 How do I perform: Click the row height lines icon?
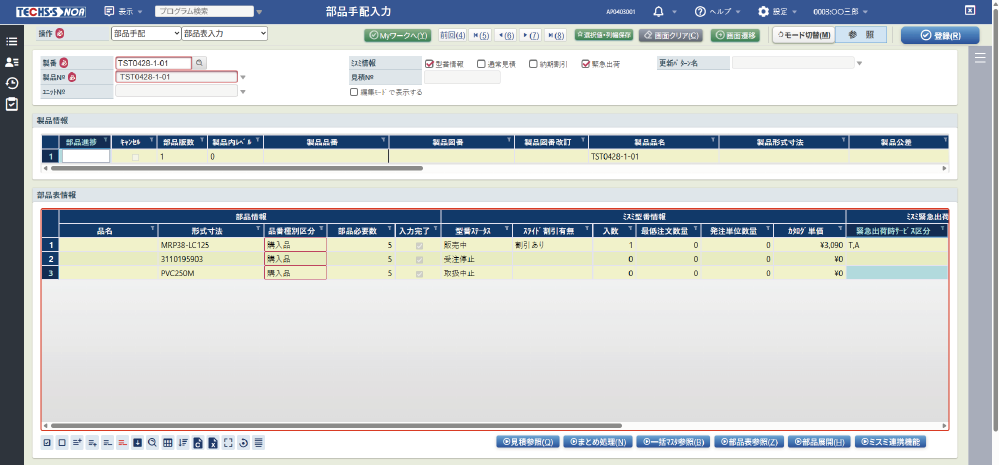pos(258,443)
